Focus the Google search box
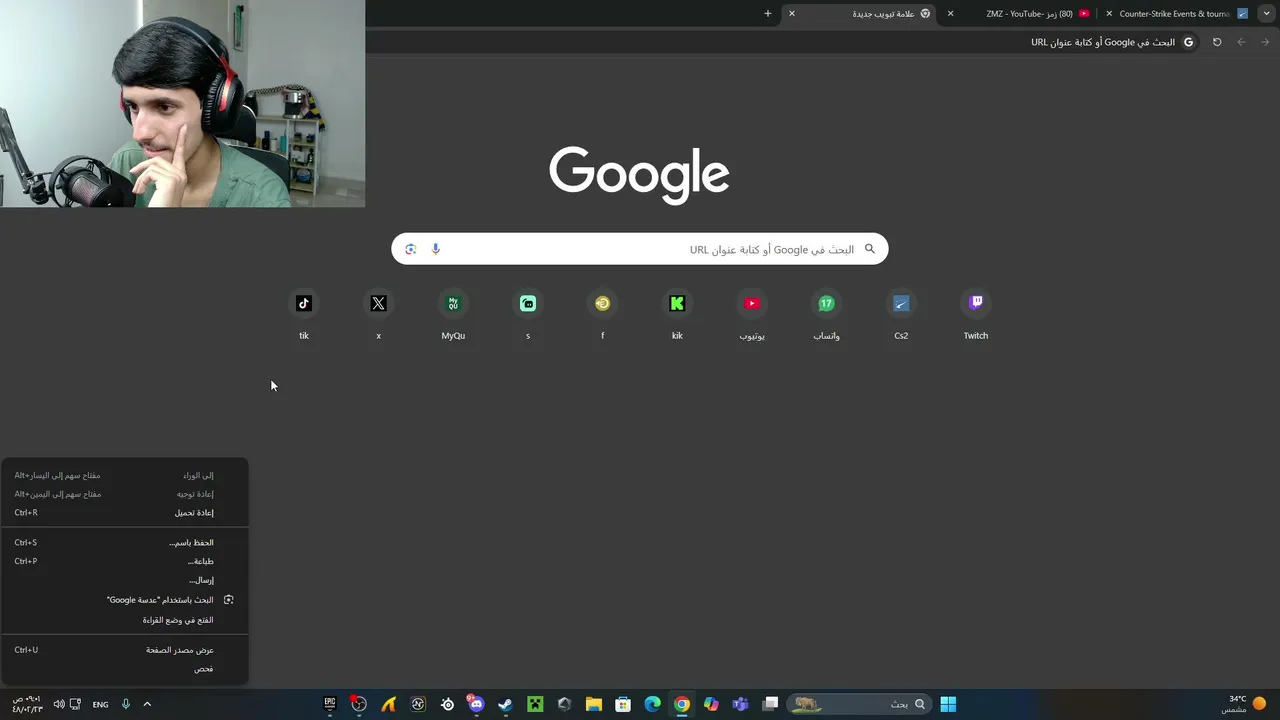Image resolution: width=1280 pixels, height=720 pixels. pos(640,249)
